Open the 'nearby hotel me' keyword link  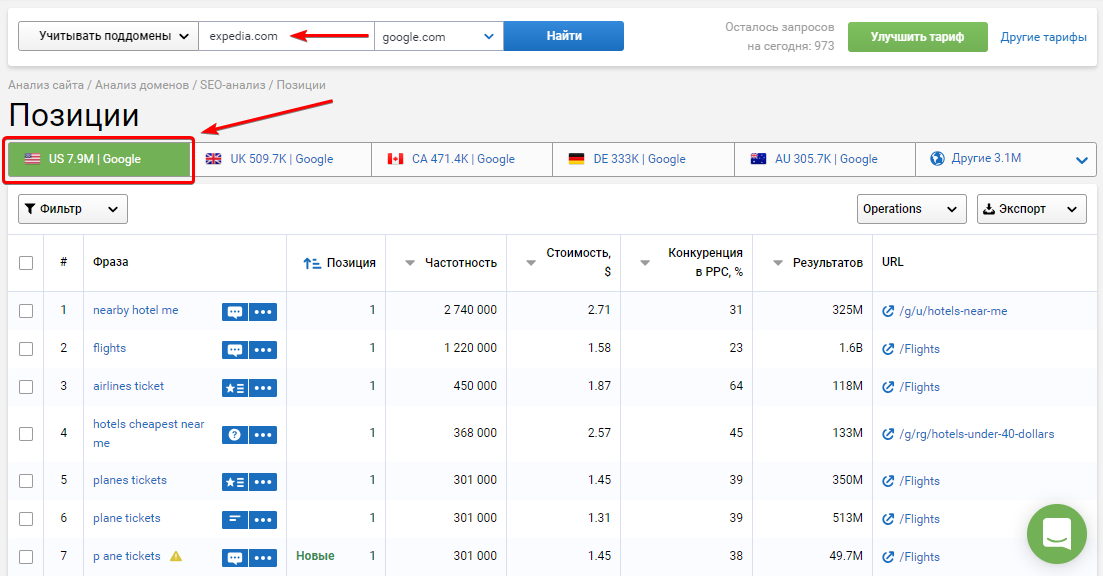pos(136,310)
